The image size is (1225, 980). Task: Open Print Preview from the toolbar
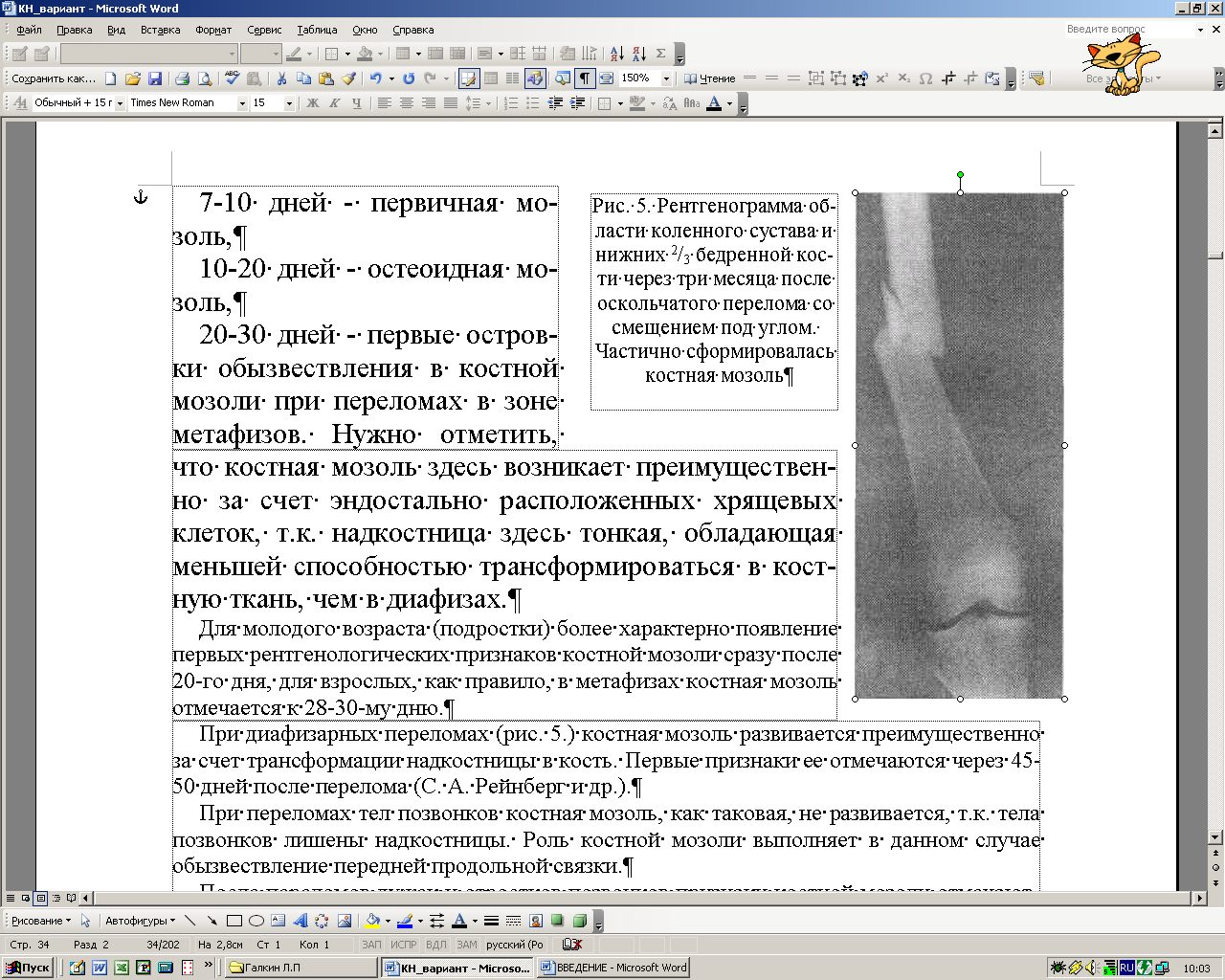pos(204,78)
